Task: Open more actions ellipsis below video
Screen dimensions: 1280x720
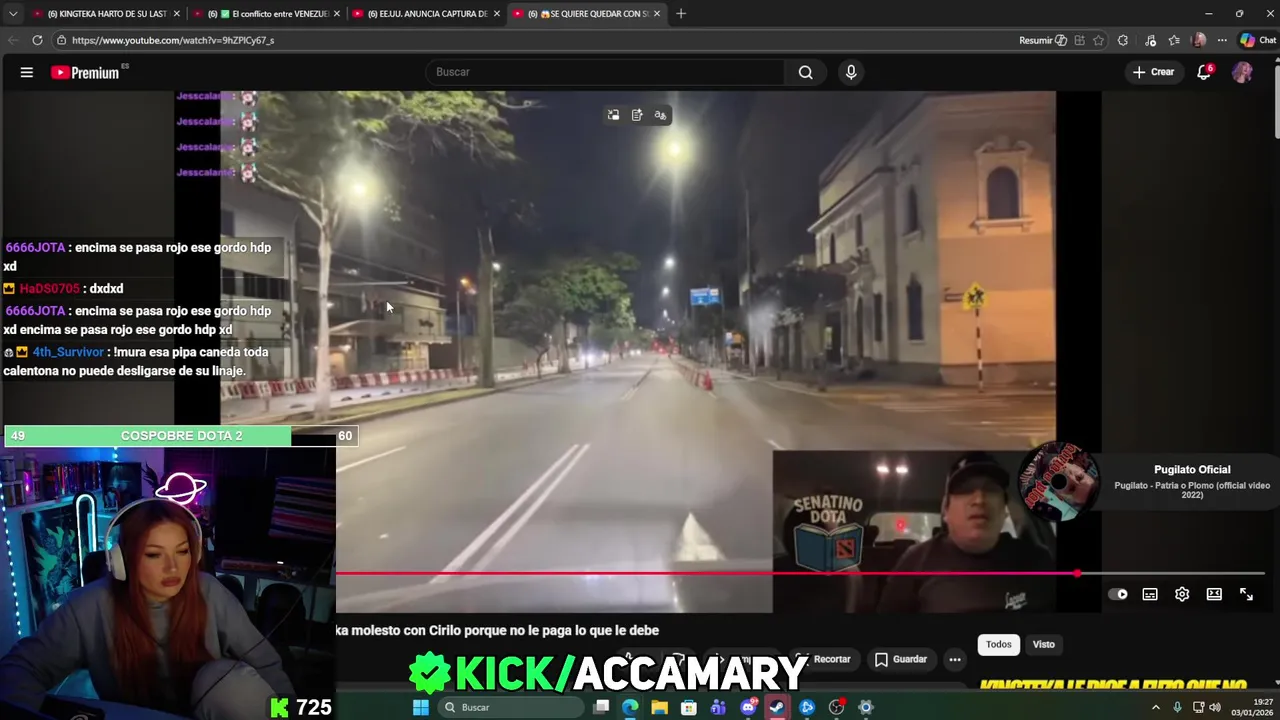Action: (955, 659)
